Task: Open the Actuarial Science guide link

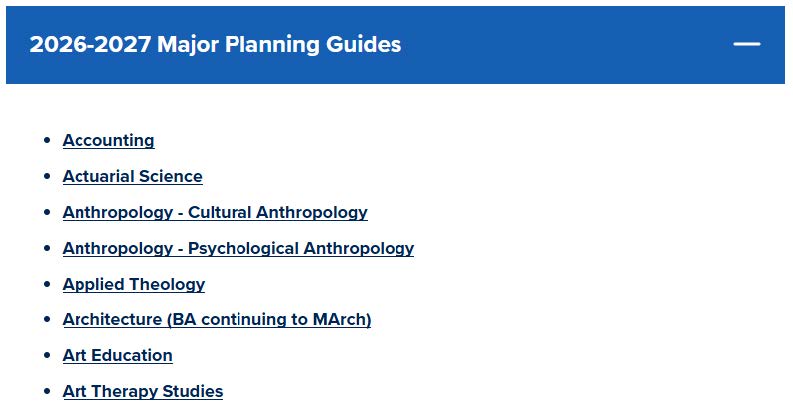Action: click(132, 177)
